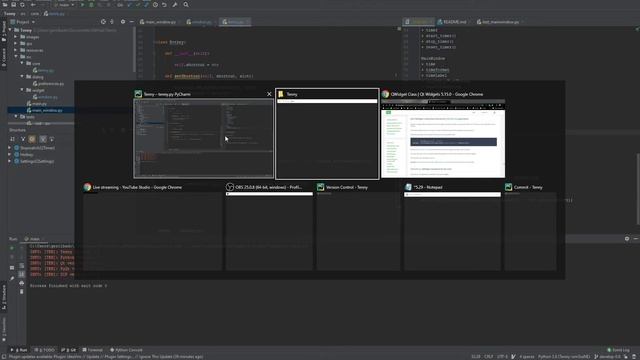The height and width of the screenshot is (360, 640).
Task: Open the Project view dropdown
Action: 22,22
